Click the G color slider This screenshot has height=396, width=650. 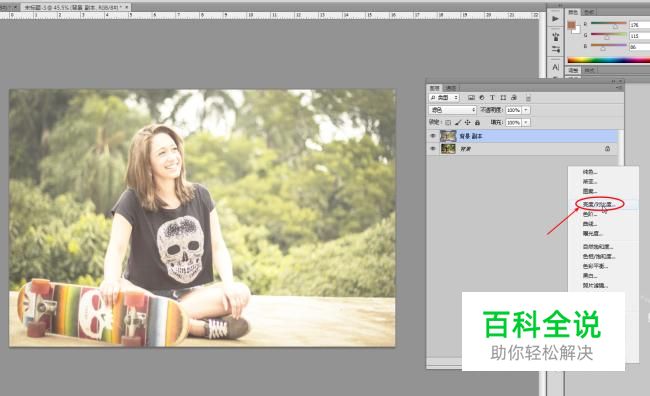coord(609,36)
